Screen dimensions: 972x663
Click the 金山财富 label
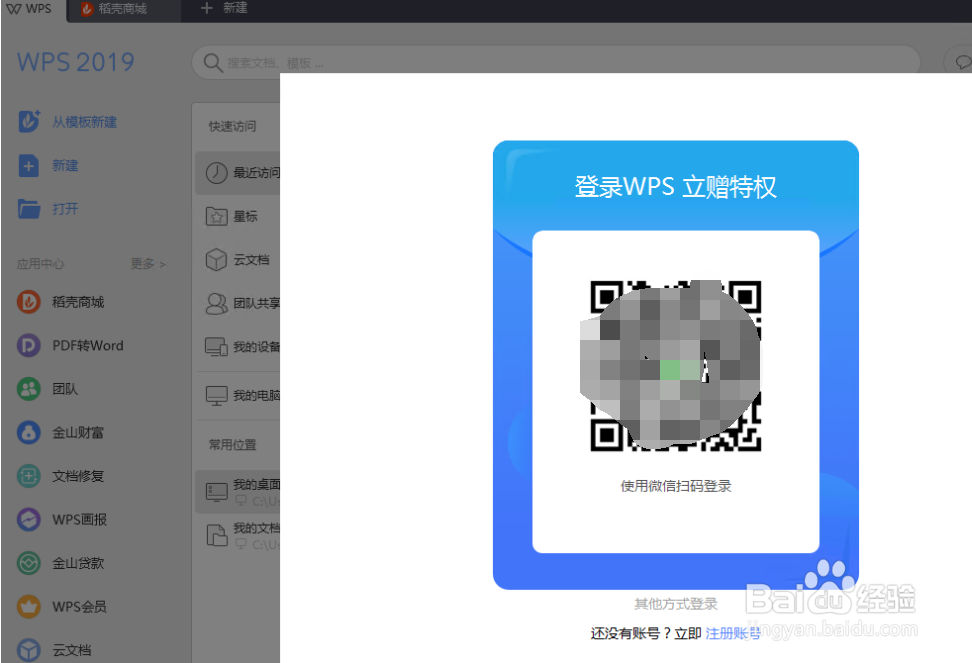(x=78, y=432)
